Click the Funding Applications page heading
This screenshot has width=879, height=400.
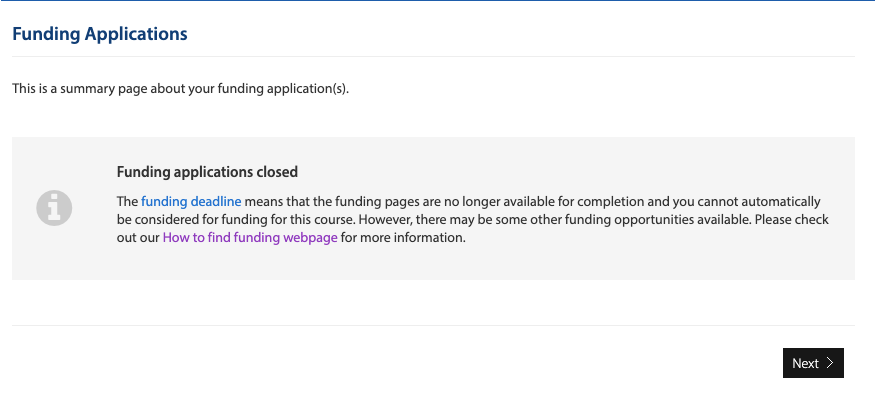point(100,34)
